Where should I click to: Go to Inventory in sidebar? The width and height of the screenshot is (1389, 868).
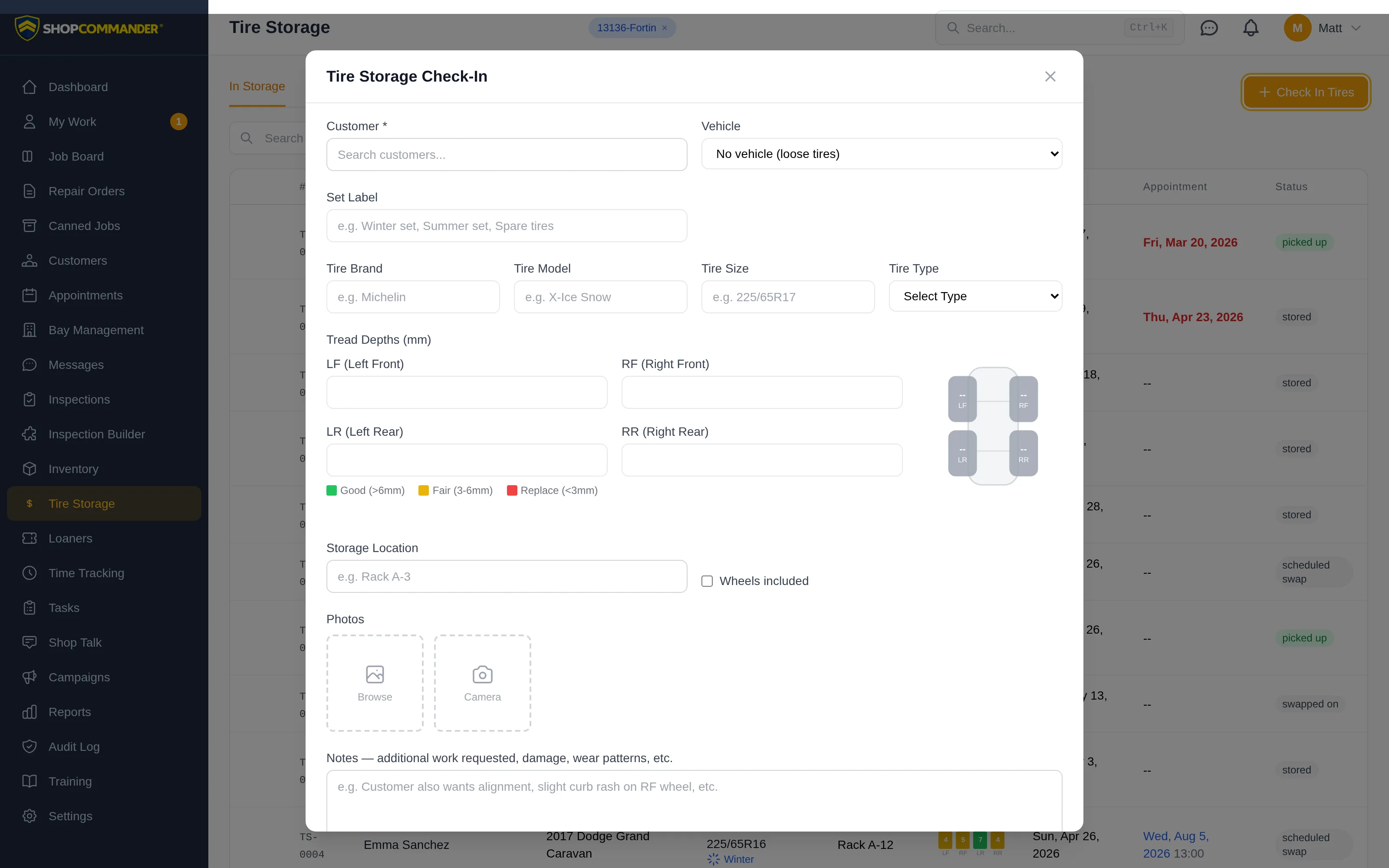104,469
